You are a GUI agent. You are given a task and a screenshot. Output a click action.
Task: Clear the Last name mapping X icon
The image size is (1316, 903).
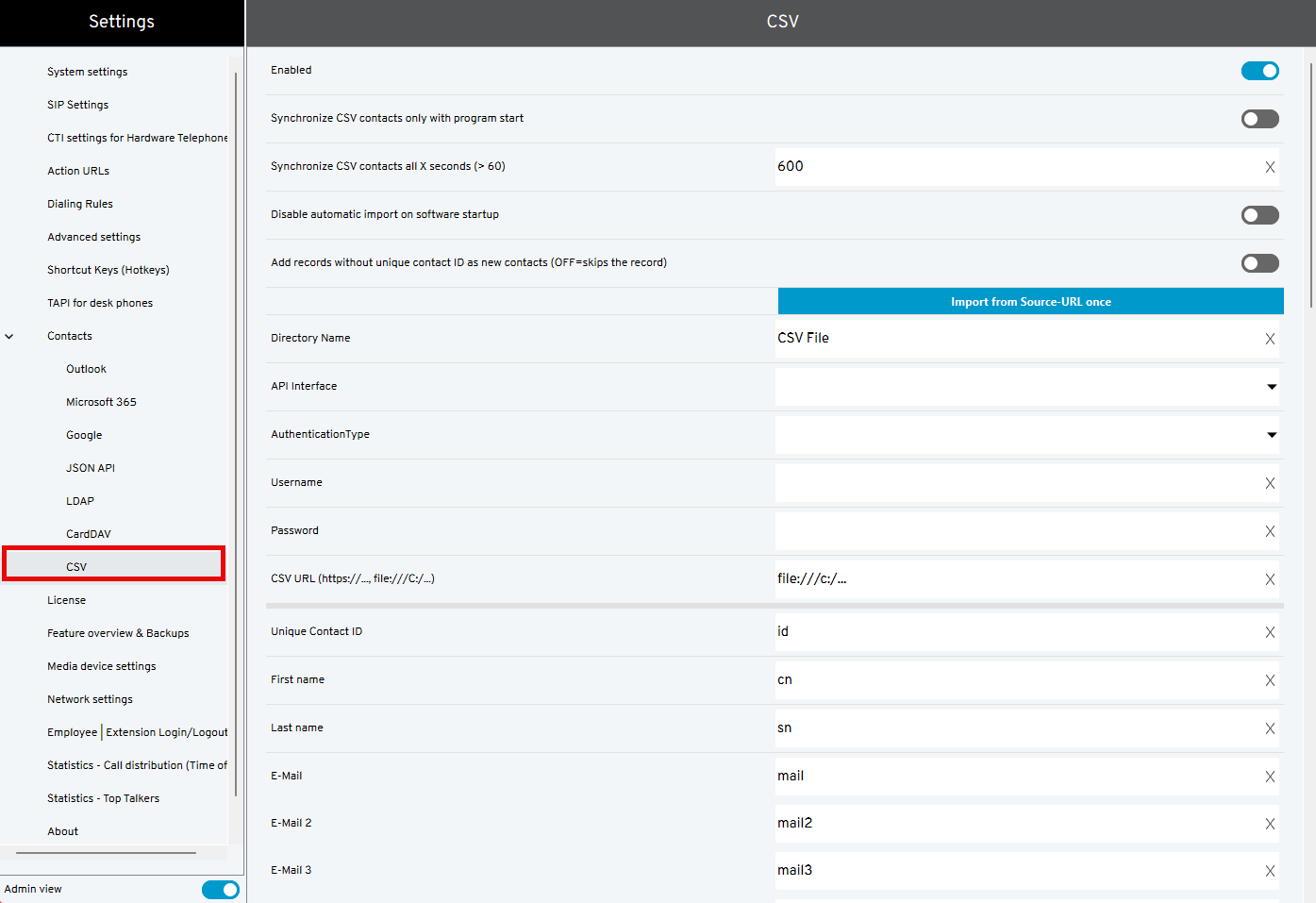click(1270, 728)
